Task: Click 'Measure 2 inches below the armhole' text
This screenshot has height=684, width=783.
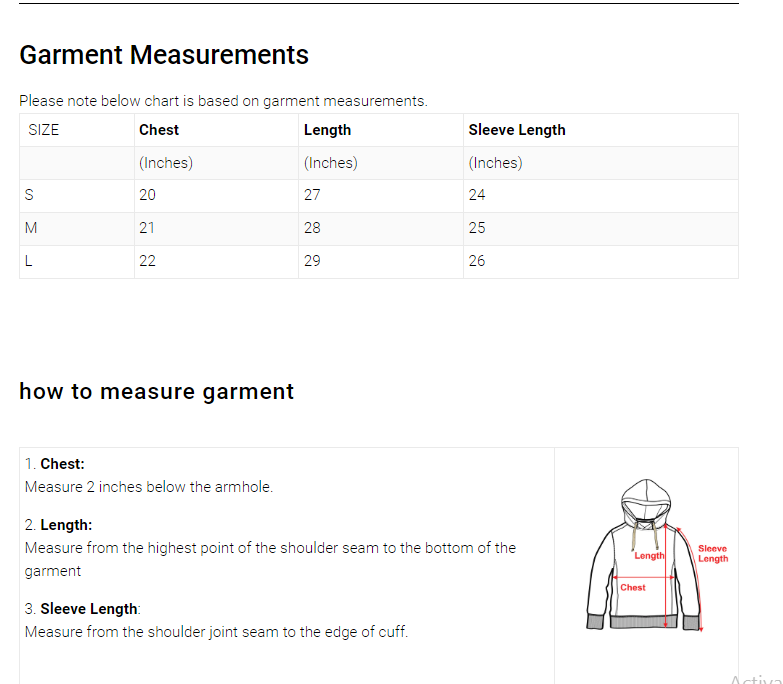Action: pos(149,487)
